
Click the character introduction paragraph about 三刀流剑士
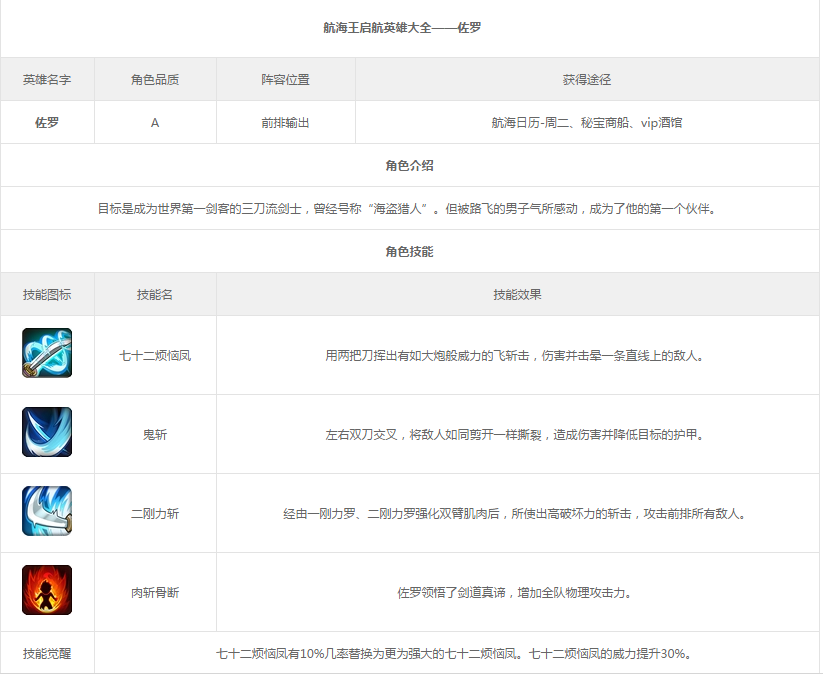point(407,209)
